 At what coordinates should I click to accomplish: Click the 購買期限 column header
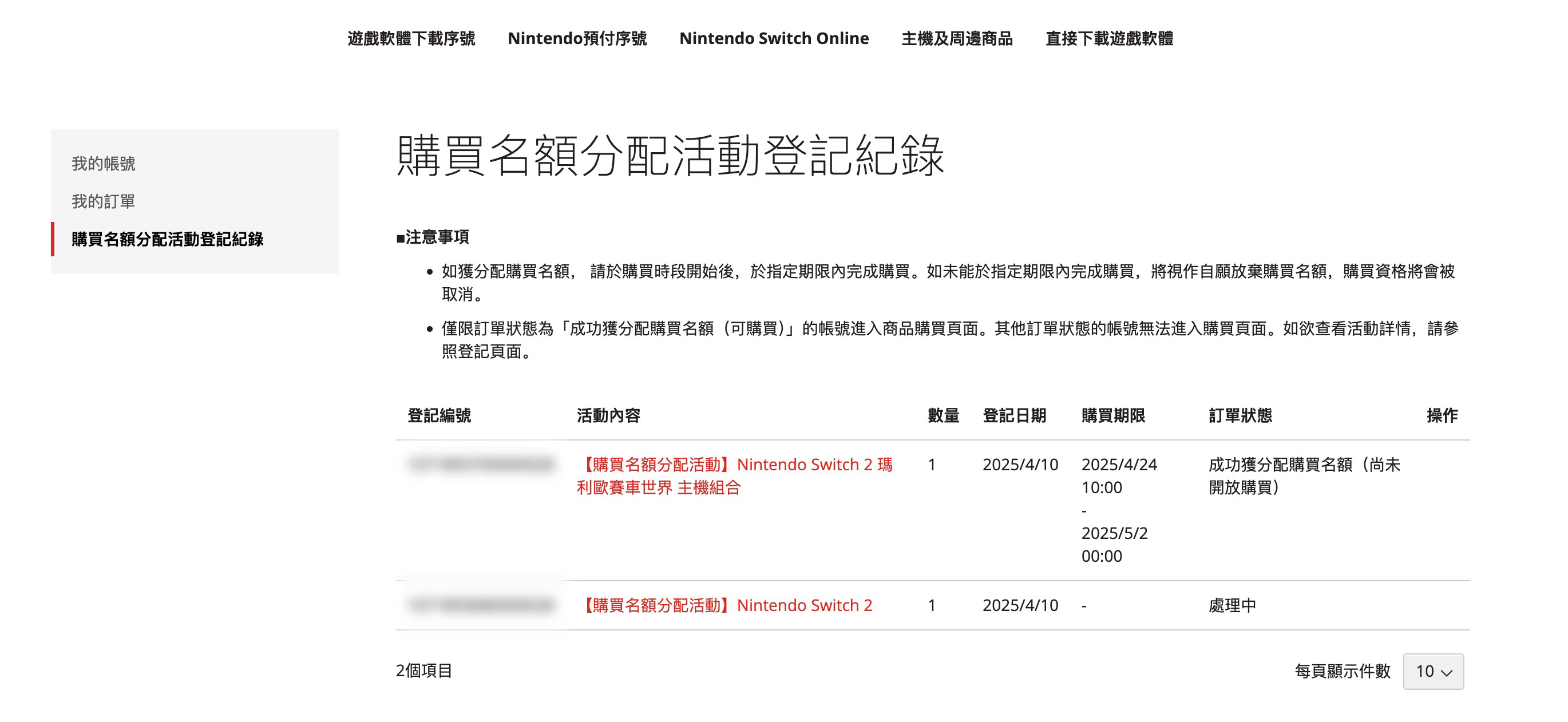(x=1112, y=415)
